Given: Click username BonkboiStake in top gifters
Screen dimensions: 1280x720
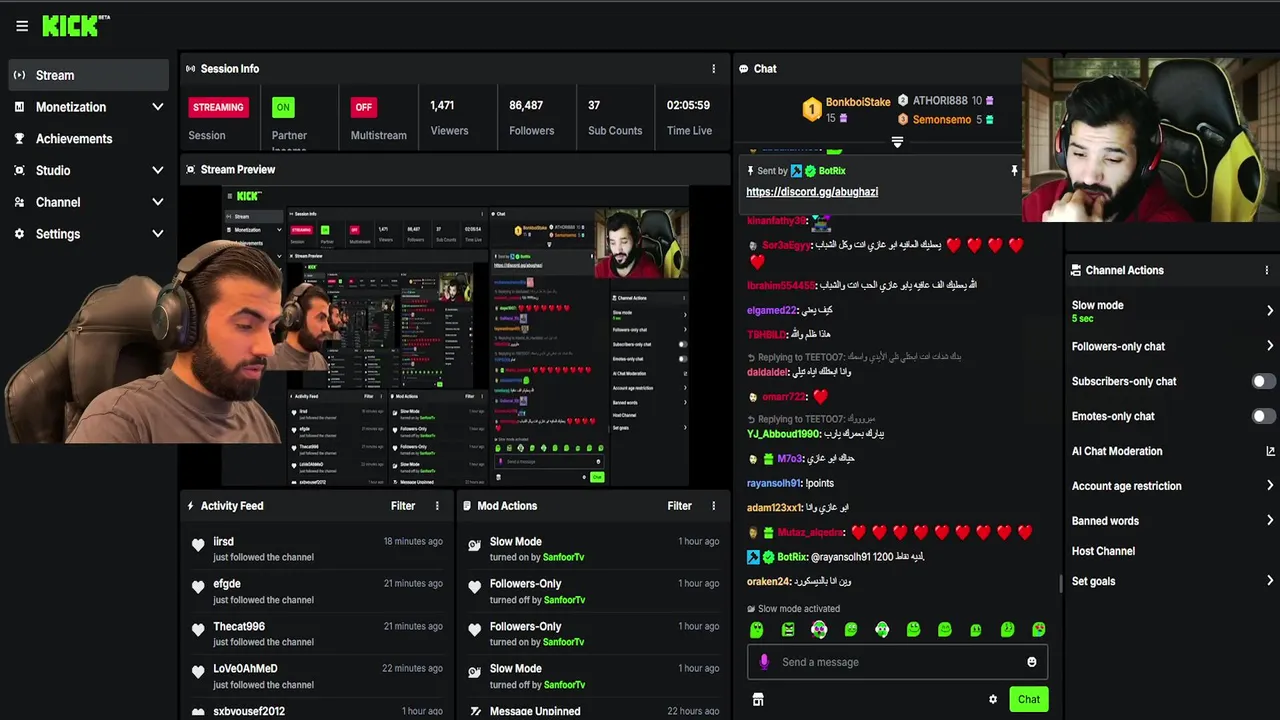Looking at the screenshot, I should (x=858, y=102).
